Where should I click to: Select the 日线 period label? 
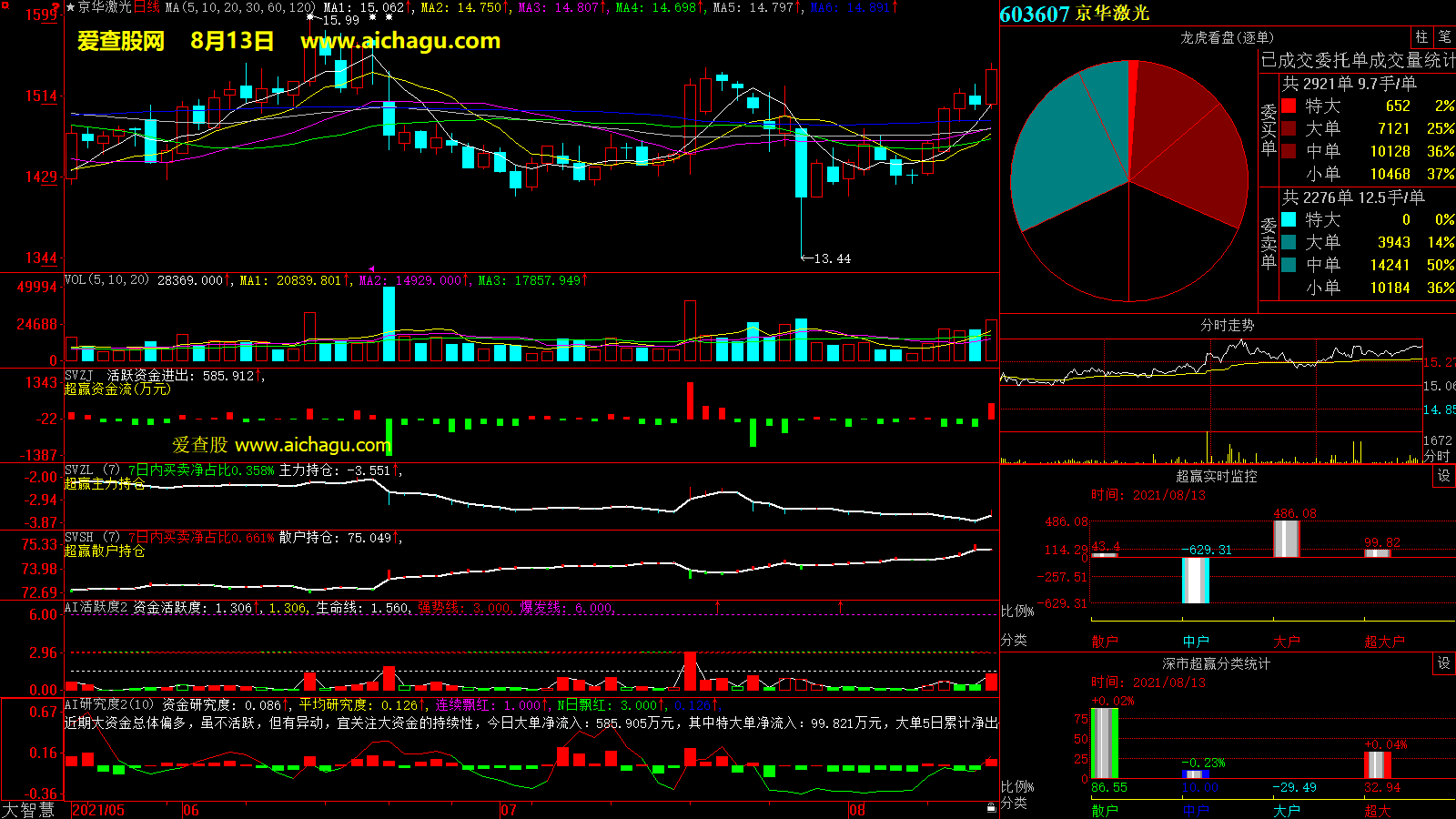click(x=147, y=7)
